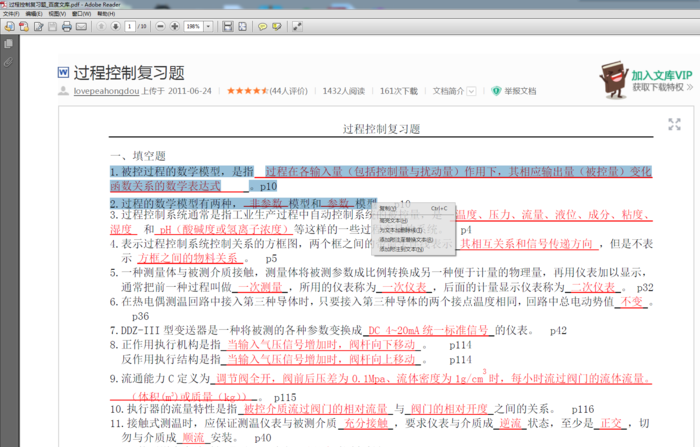Click the zoom percentage field

click(x=194, y=26)
